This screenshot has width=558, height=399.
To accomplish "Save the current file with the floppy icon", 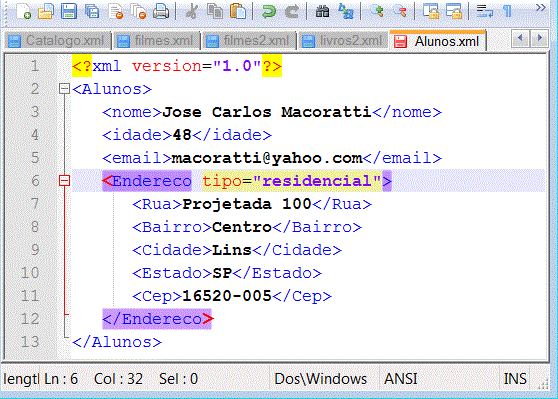I will tap(69, 11).
